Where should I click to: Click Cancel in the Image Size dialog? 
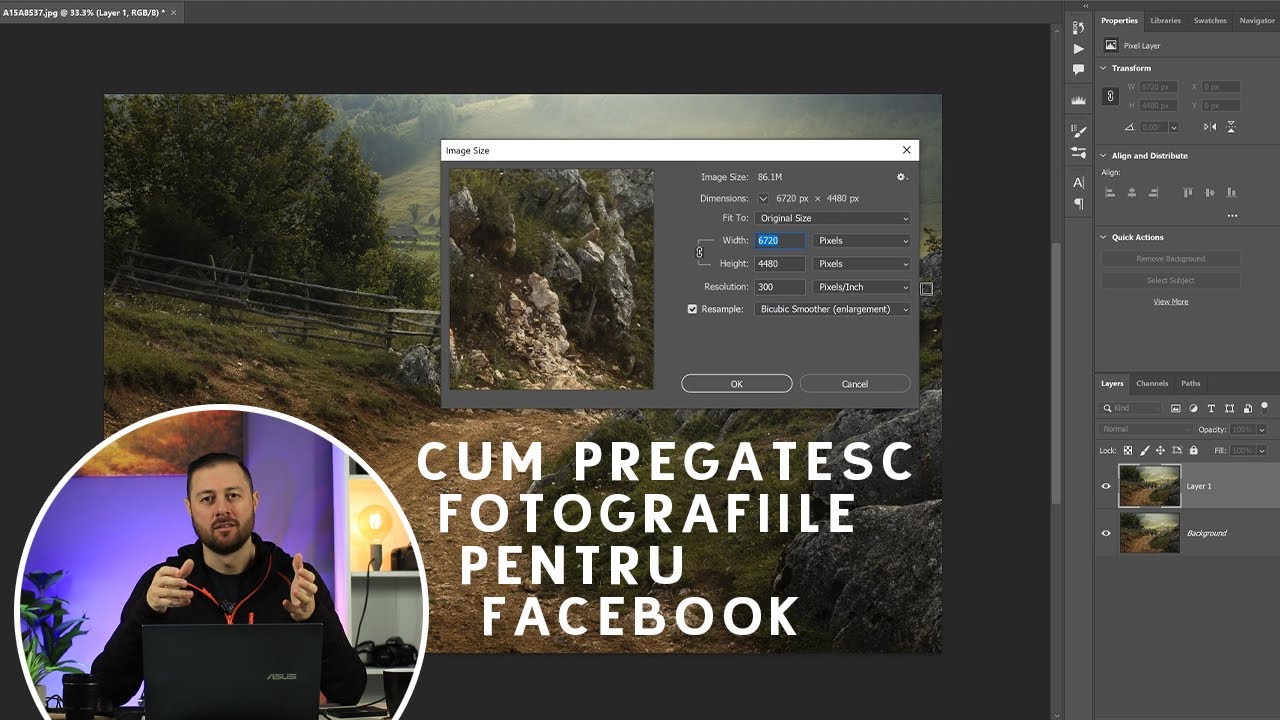point(855,384)
